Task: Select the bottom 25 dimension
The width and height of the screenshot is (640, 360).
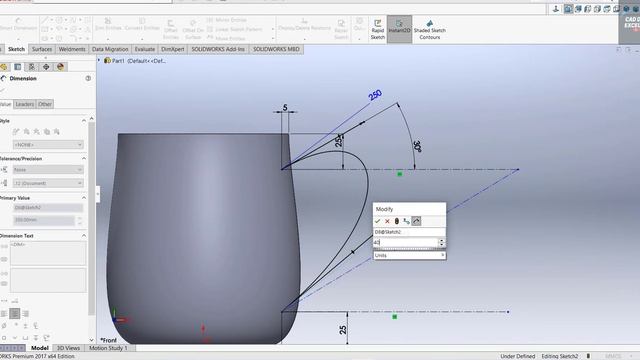Action: coord(343,329)
